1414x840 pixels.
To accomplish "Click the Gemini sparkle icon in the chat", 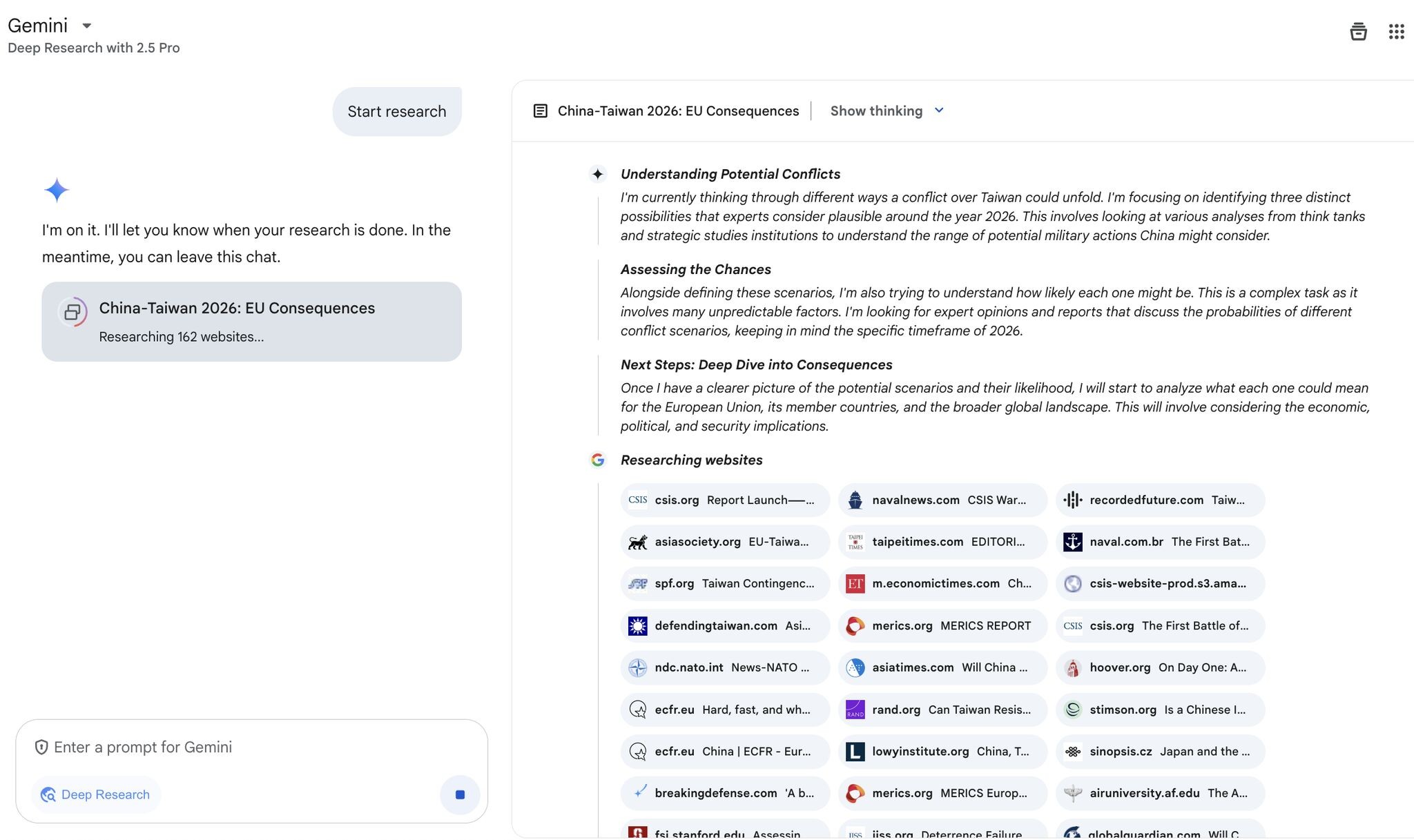I will (57, 190).
